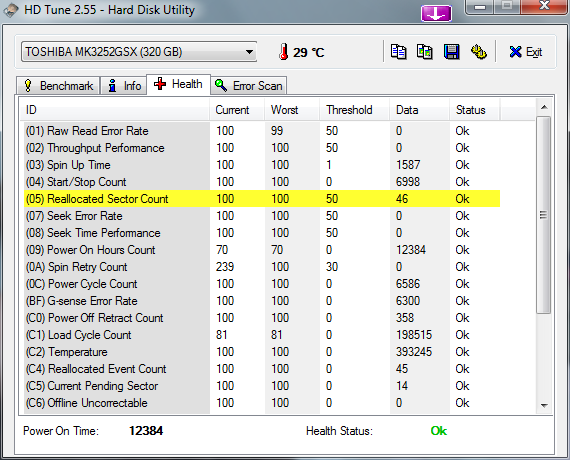Click the Spin Retry Count current value 239
Image resolution: width=570 pixels, height=460 pixels.
click(x=225, y=267)
